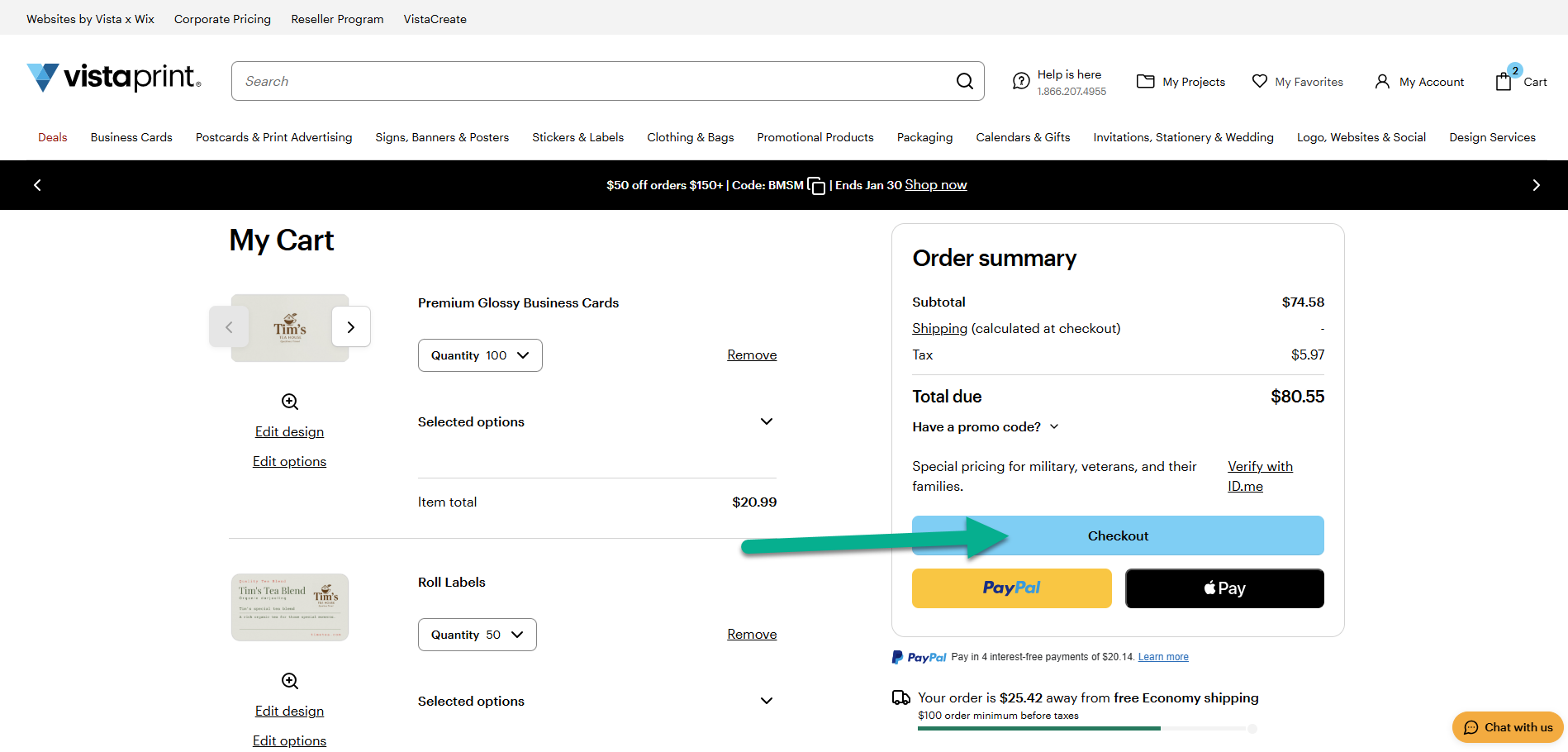Click the Vistaprint logo

114,78
